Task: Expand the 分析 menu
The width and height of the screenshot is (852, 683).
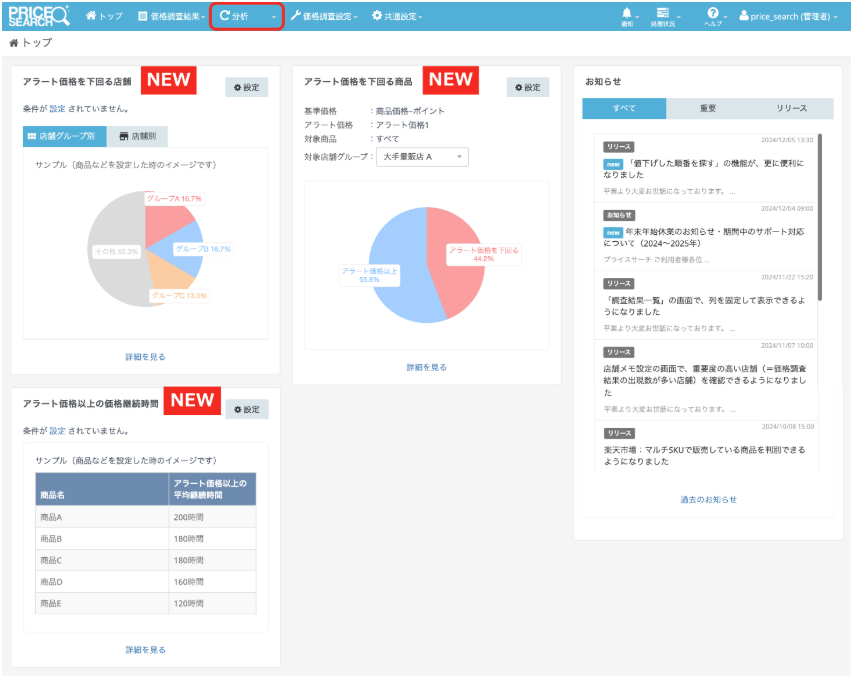Action: (x=246, y=17)
